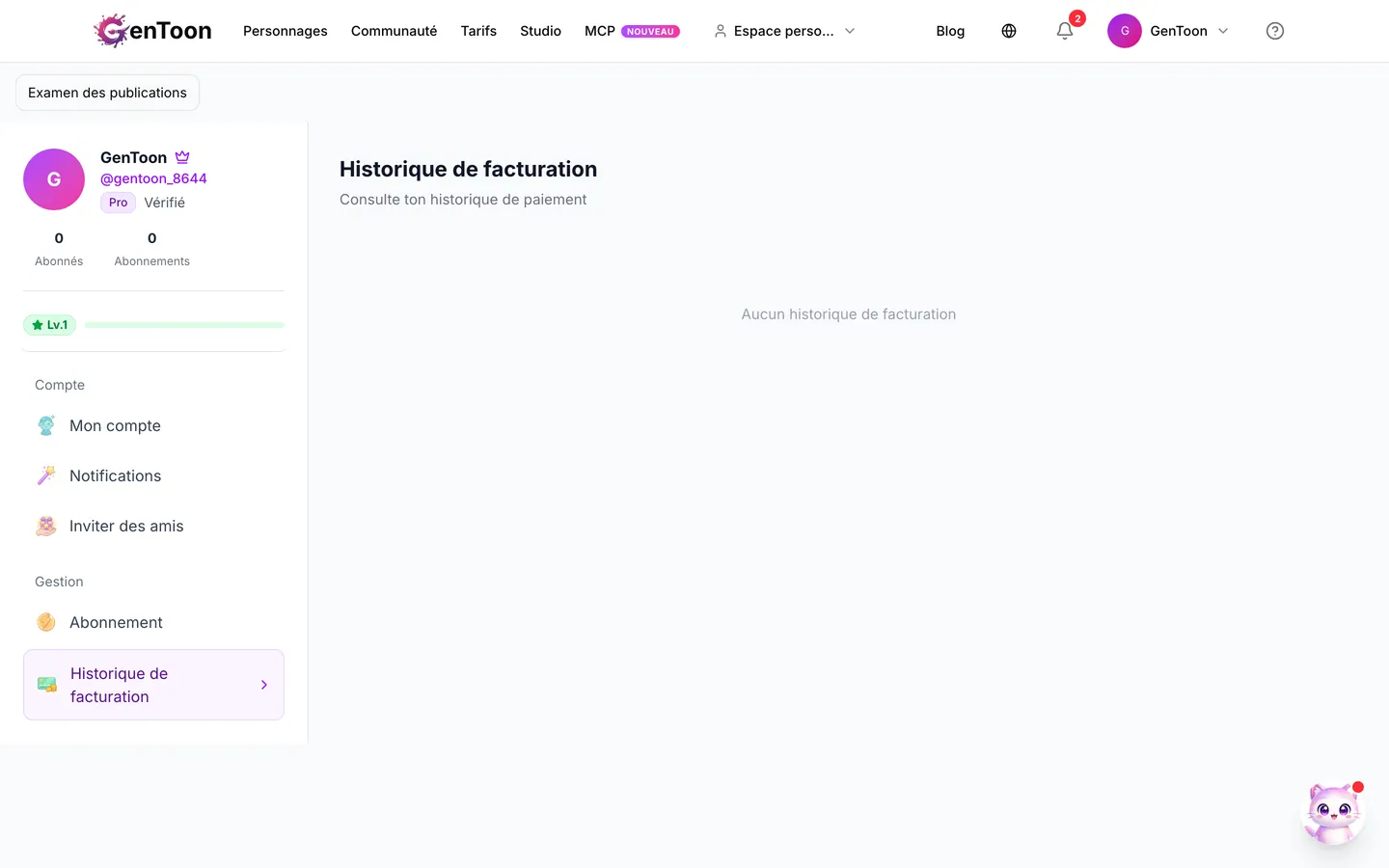Click the Examen des publications button
This screenshot has width=1389, height=868.
pos(107,93)
